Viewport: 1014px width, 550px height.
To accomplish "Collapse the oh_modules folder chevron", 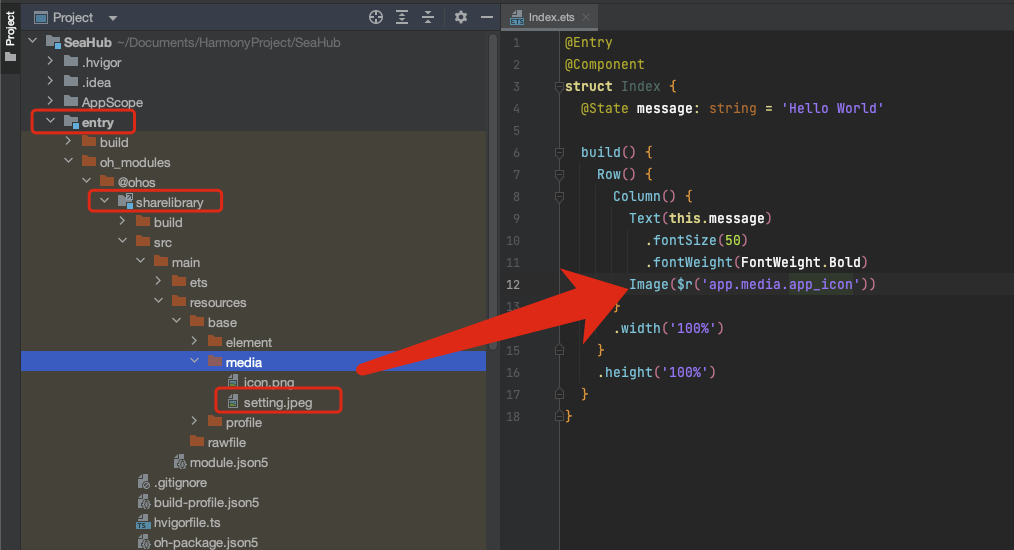I will [69, 161].
